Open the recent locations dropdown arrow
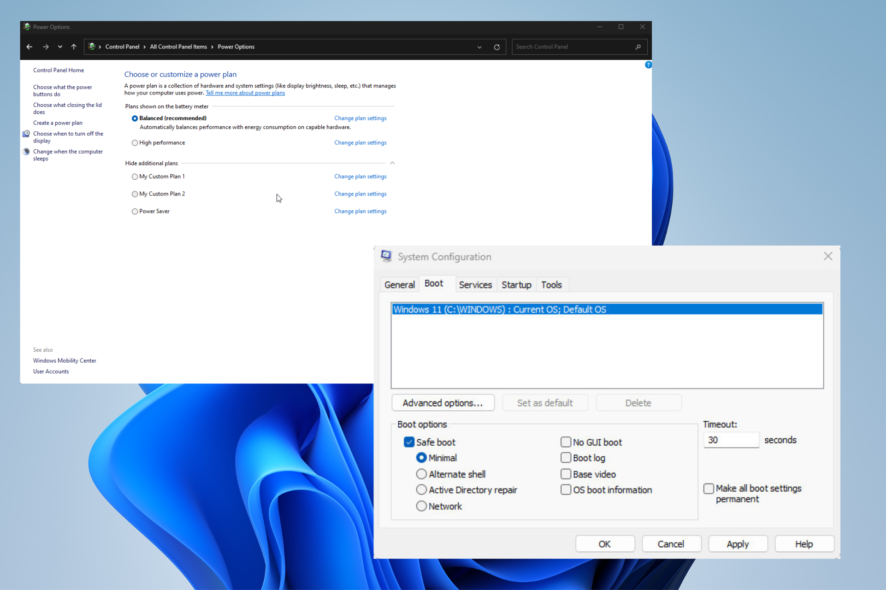The height and width of the screenshot is (590, 886). tap(60, 47)
